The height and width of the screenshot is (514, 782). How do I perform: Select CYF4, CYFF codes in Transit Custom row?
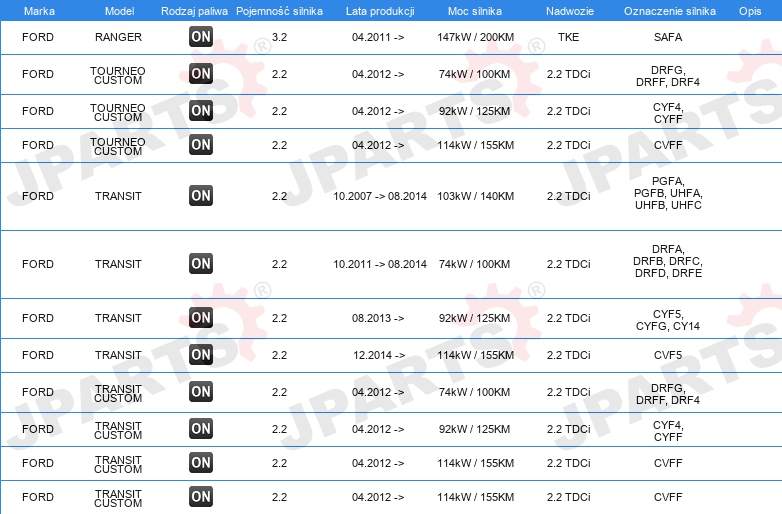coord(668,431)
